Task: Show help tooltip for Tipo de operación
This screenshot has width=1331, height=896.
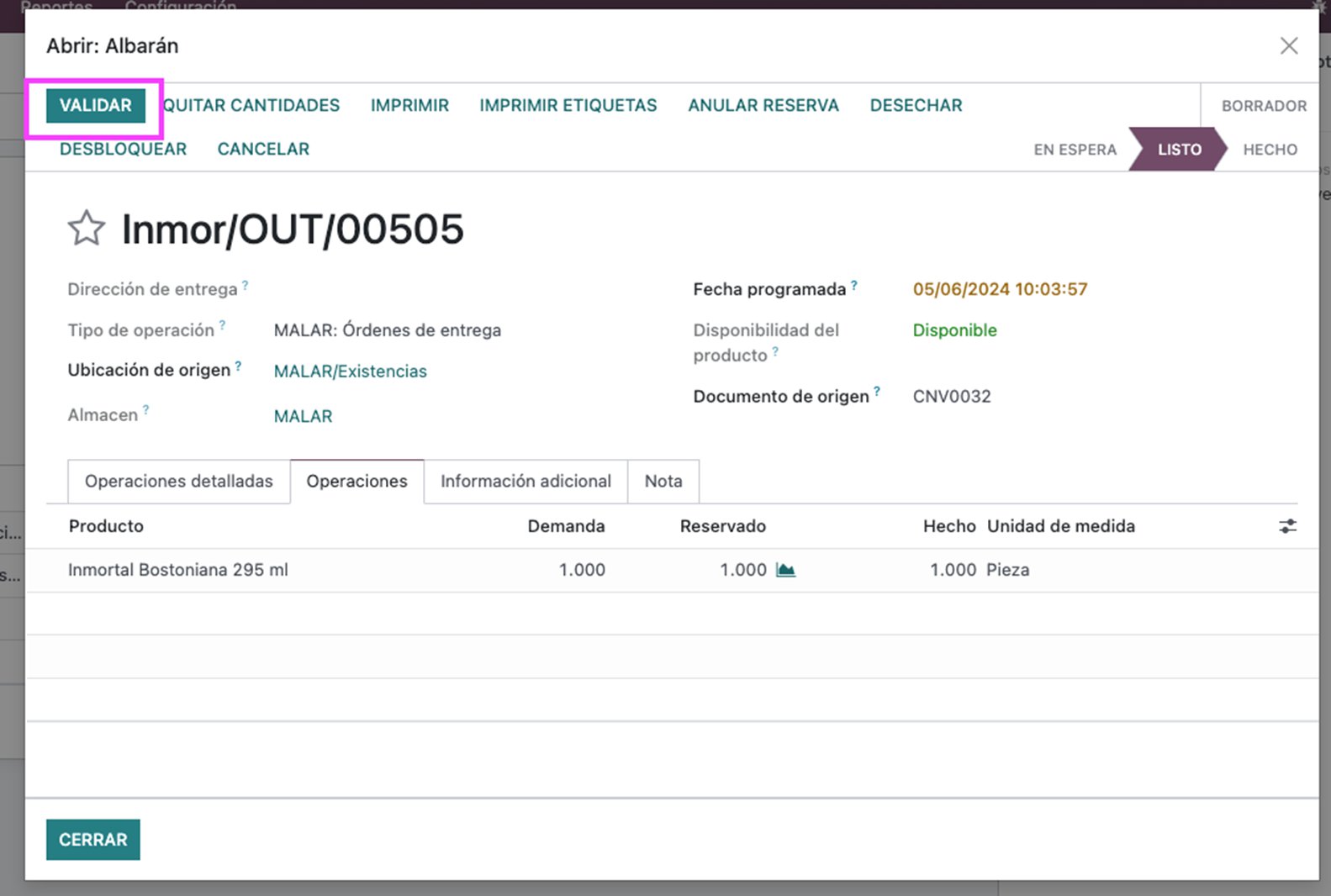Action: tap(222, 324)
